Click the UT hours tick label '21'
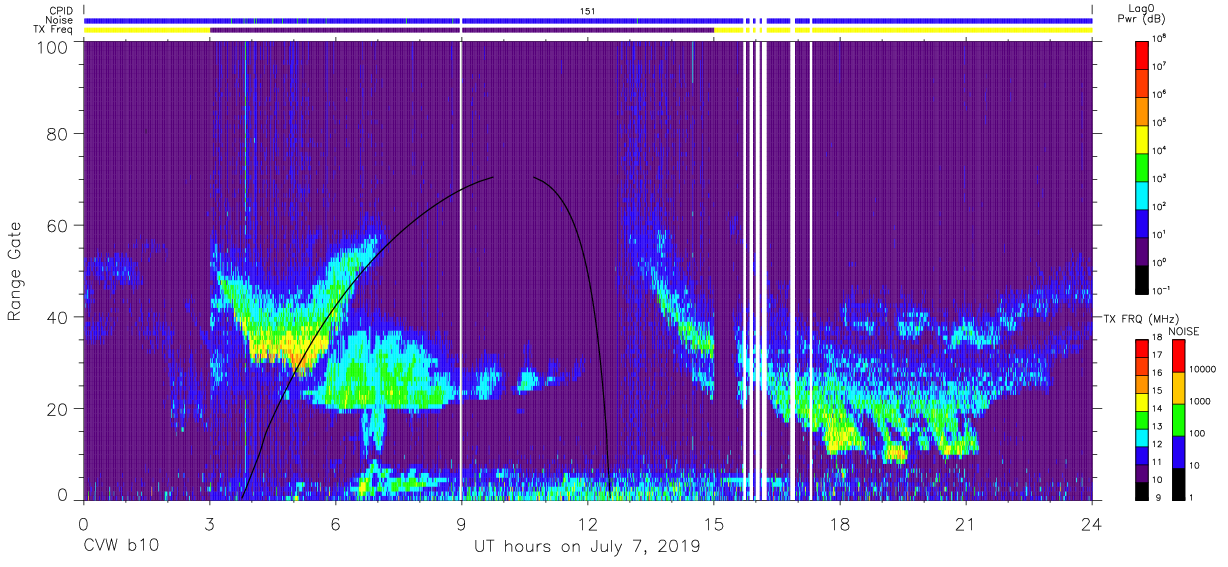The height and width of the screenshot is (567, 1228). (966, 524)
